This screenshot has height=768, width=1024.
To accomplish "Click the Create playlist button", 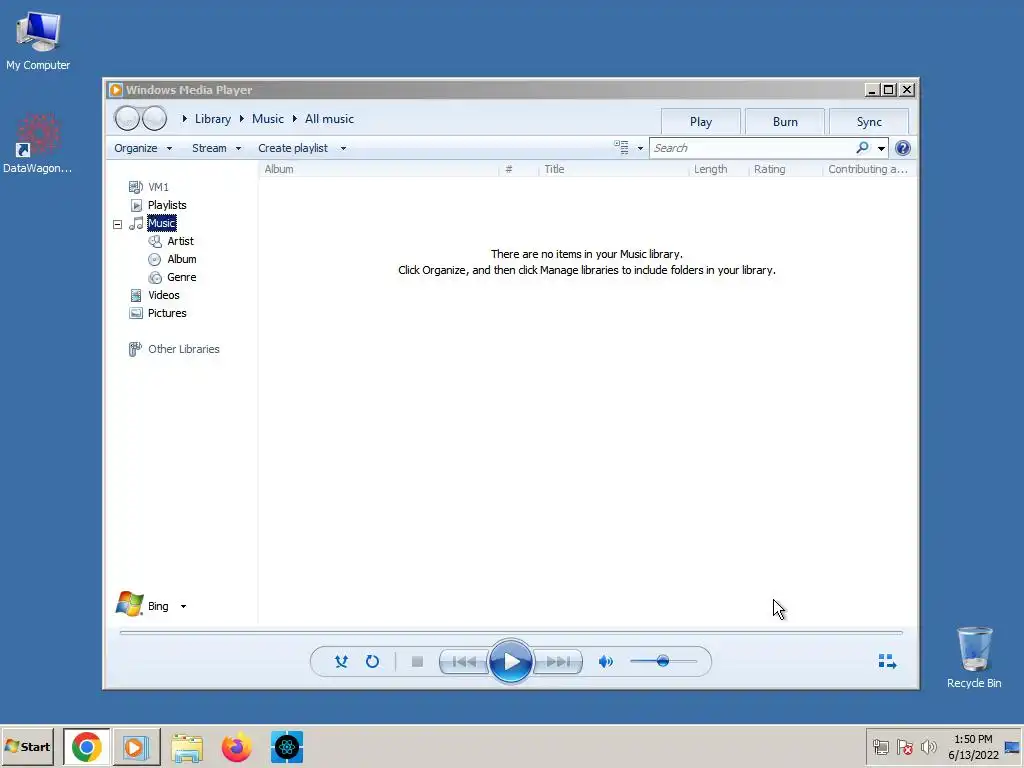I will pos(293,148).
